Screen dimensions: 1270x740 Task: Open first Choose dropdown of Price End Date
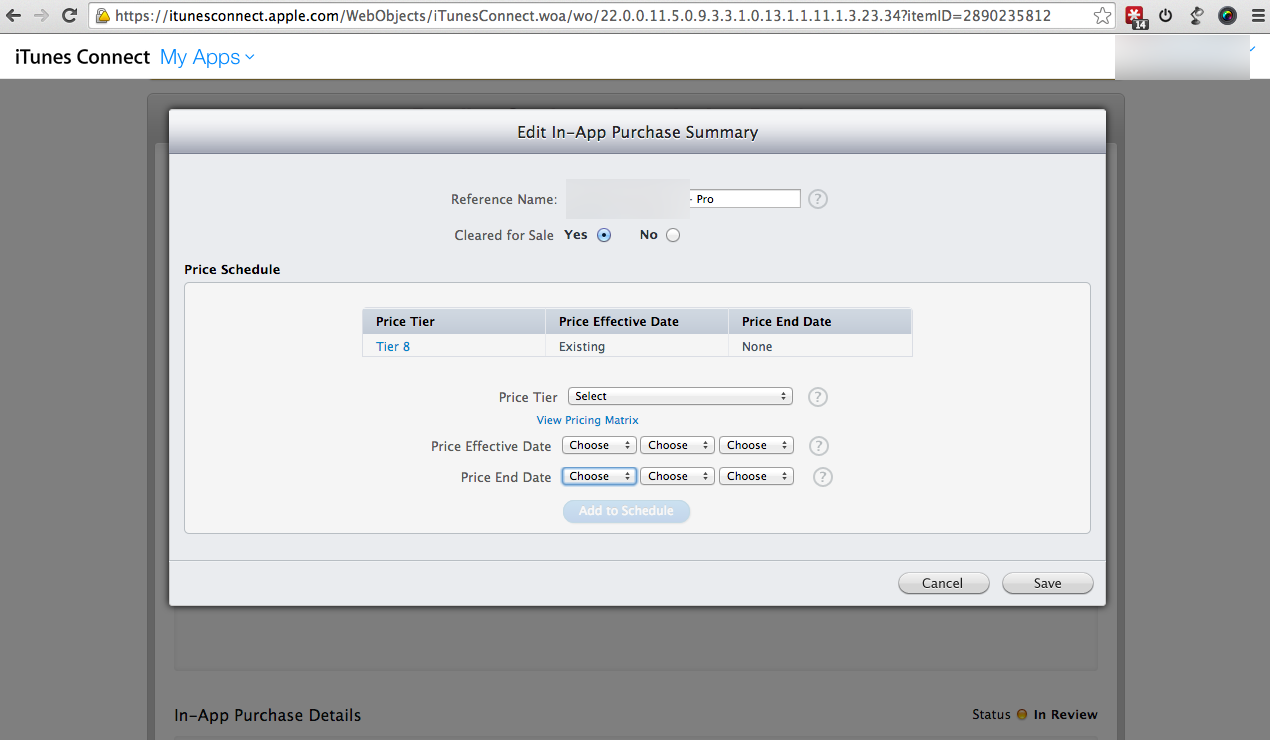(x=599, y=476)
